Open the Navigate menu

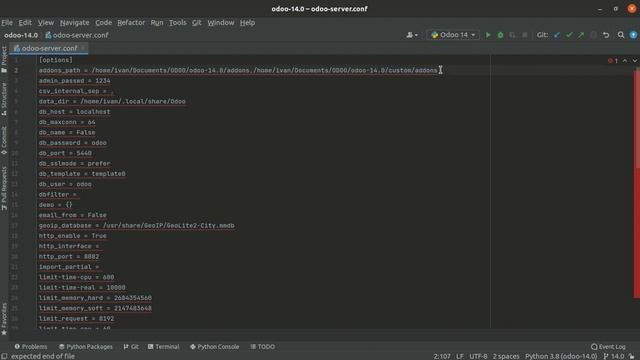click(74, 22)
